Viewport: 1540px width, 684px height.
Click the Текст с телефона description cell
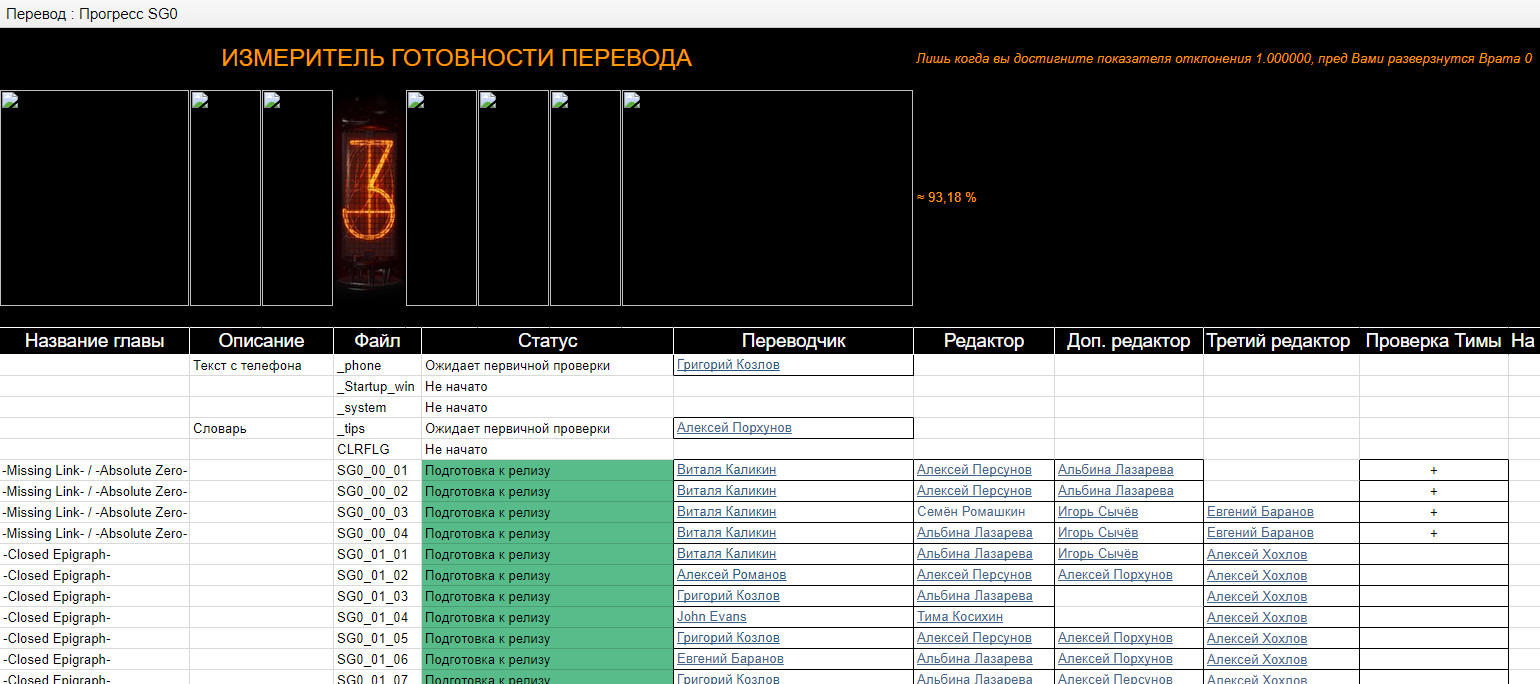pos(247,366)
